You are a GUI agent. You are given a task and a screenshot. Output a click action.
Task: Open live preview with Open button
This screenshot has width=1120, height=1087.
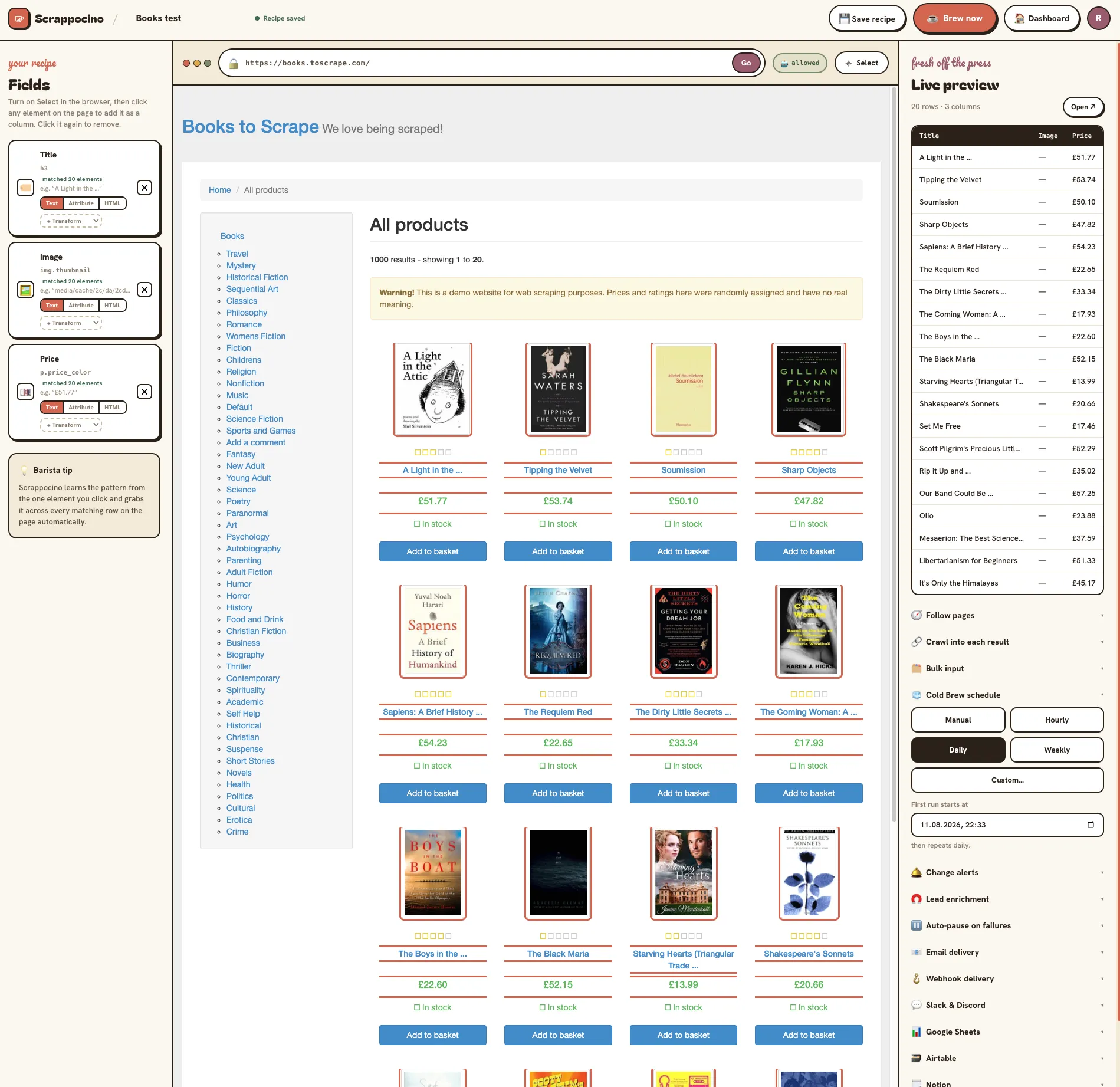coord(1083,107)
